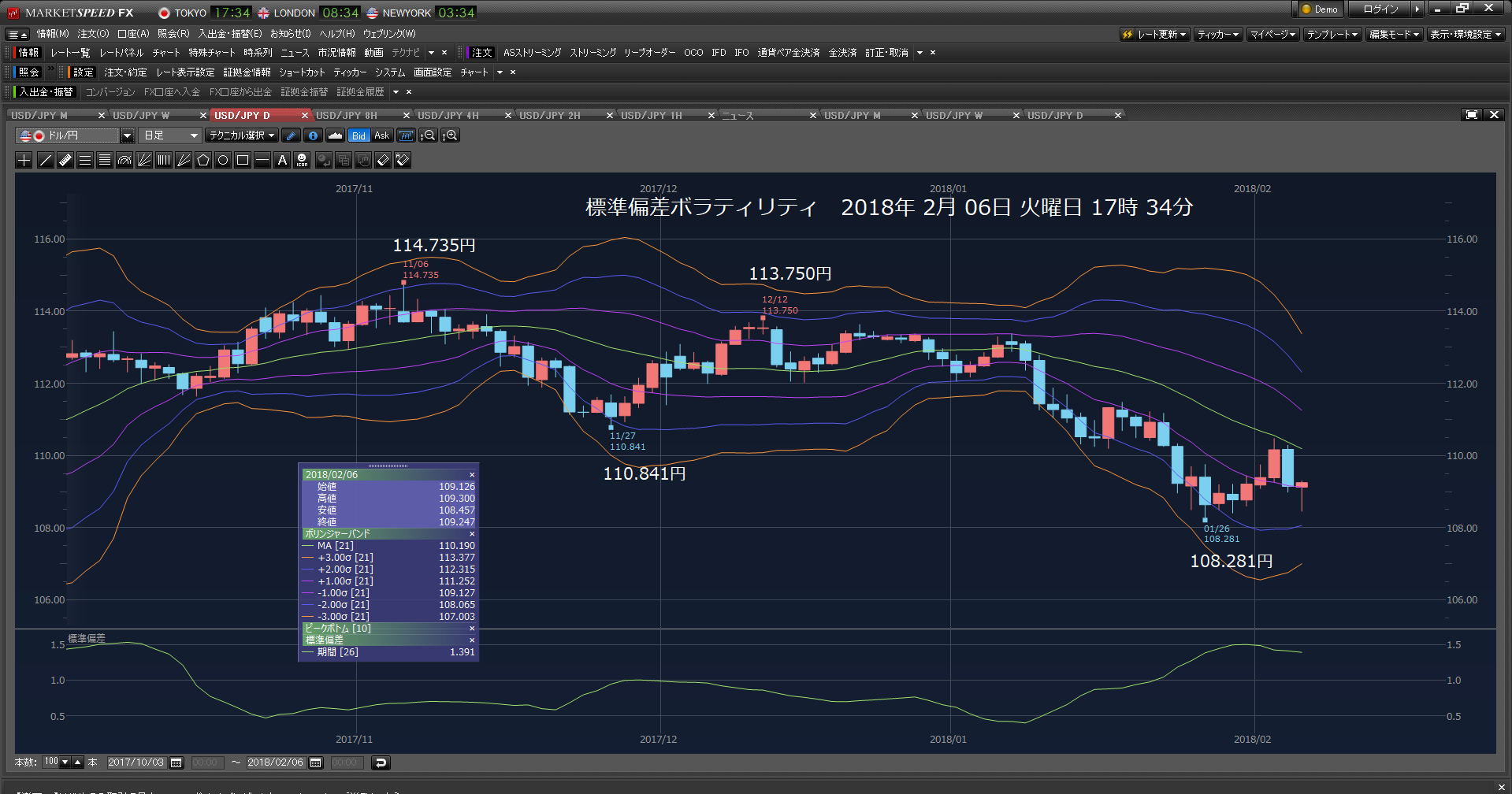
Task: Select the five-line horizontal levels tool
Action: click(x=105, y=160)
